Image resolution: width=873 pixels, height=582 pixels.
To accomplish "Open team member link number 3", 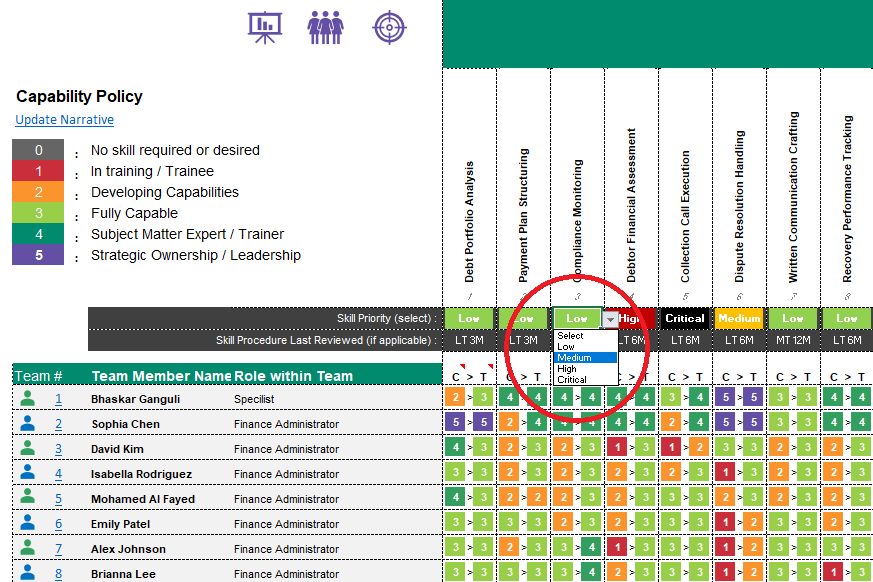I will click(58, 449).
